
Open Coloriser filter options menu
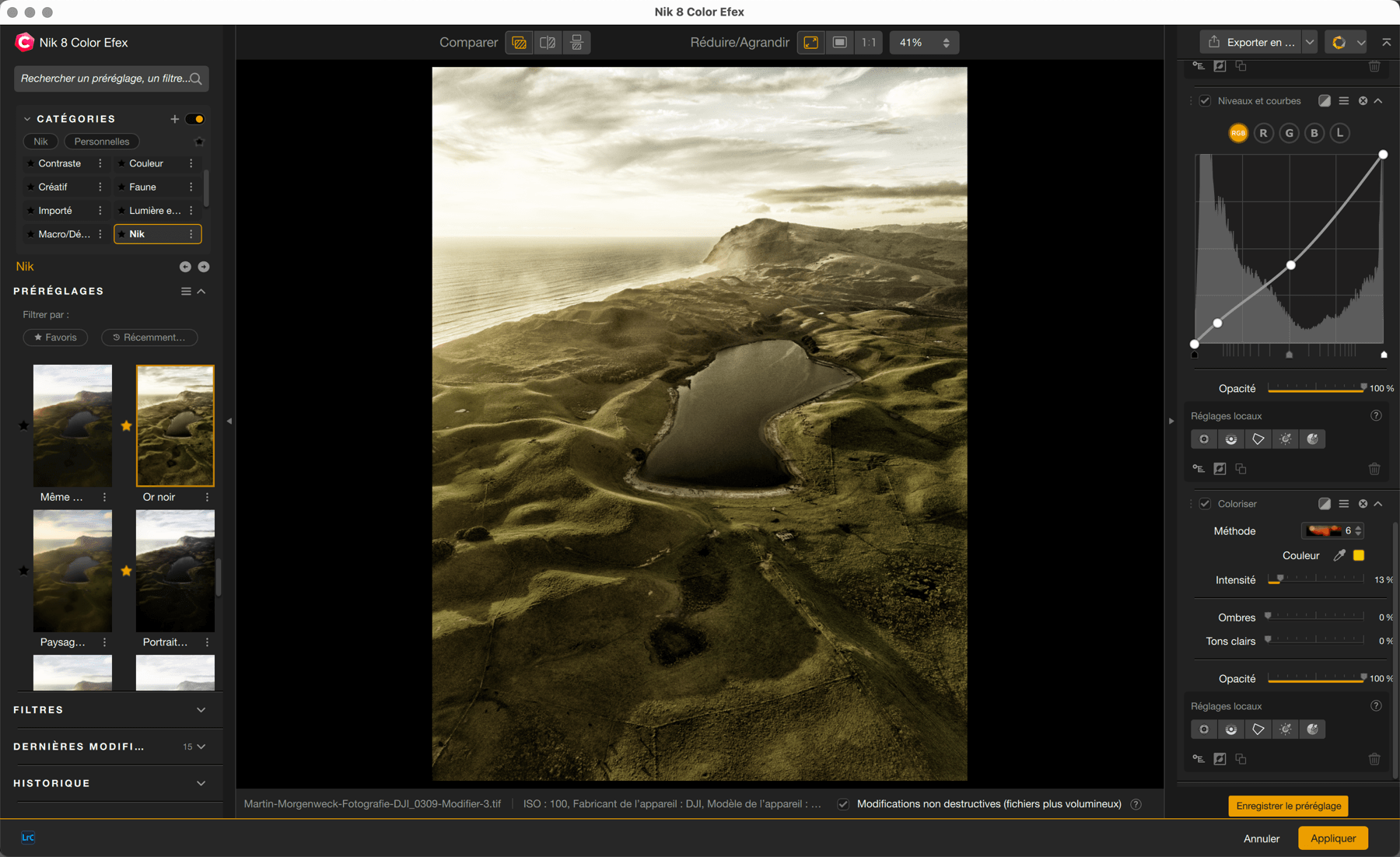[x=1344, y=504]
